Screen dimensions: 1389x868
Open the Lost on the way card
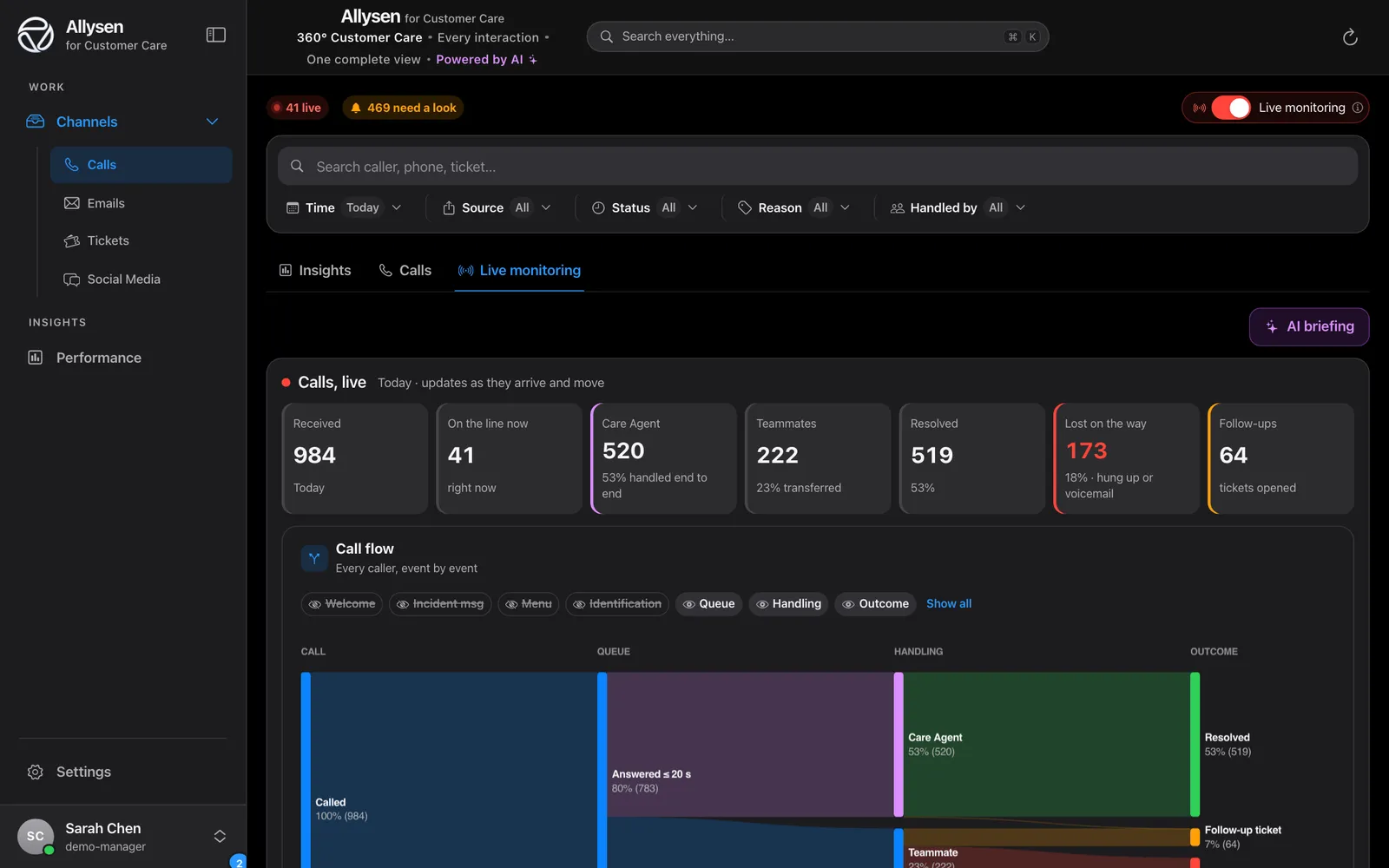click(1126, 458)
